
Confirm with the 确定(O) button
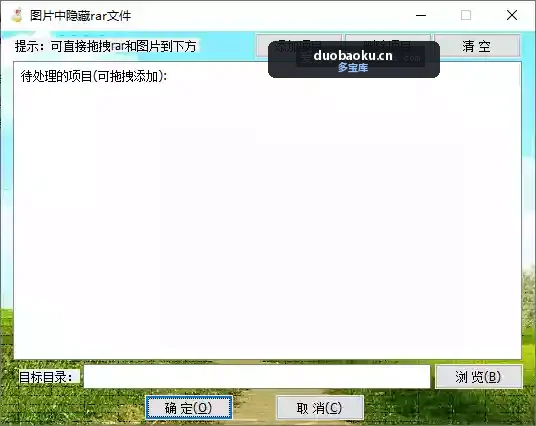[189, 408]
